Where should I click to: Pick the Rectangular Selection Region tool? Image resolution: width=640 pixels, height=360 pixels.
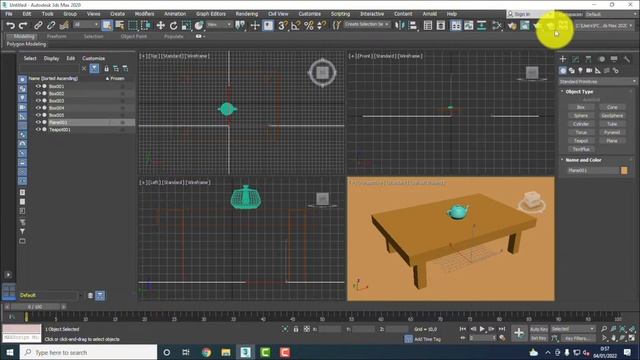(x=133, y=25)
